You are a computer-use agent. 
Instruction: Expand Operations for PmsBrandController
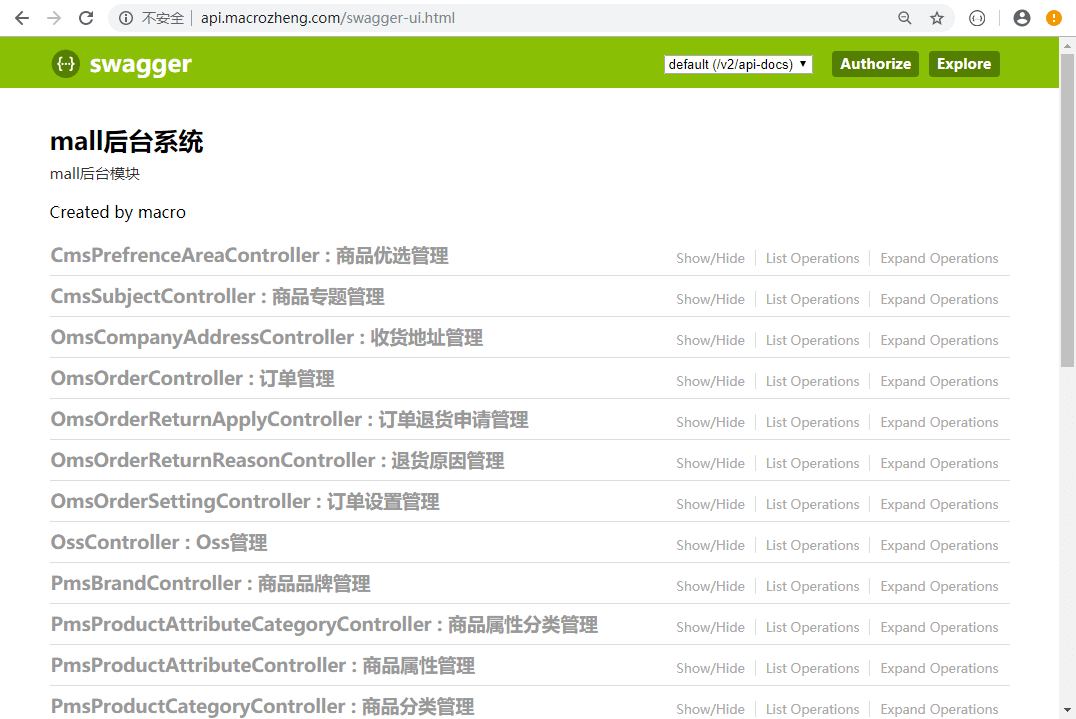tap(939, 587)
